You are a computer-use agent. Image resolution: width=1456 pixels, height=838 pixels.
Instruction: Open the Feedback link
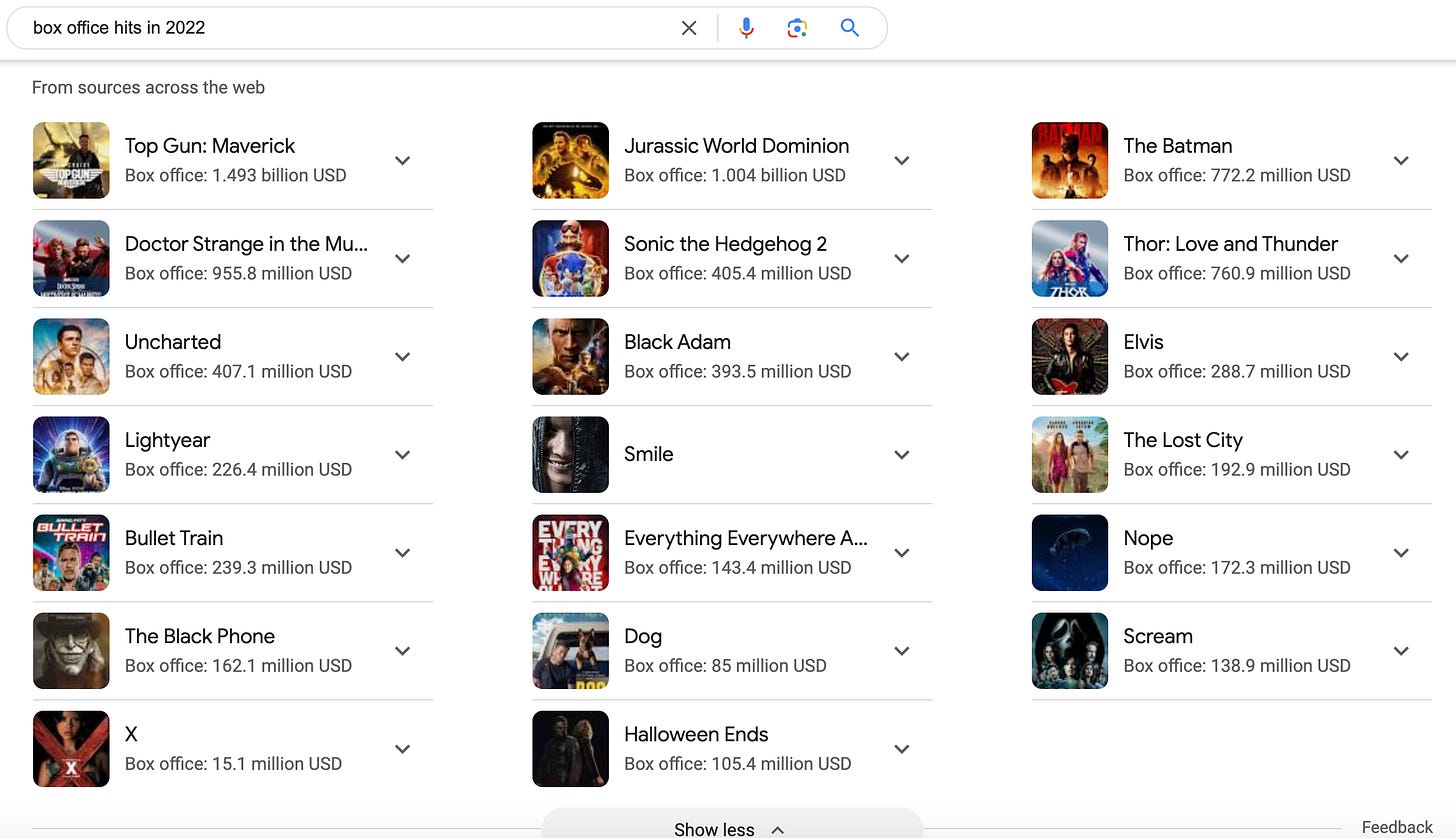(x=1397, y=827)
